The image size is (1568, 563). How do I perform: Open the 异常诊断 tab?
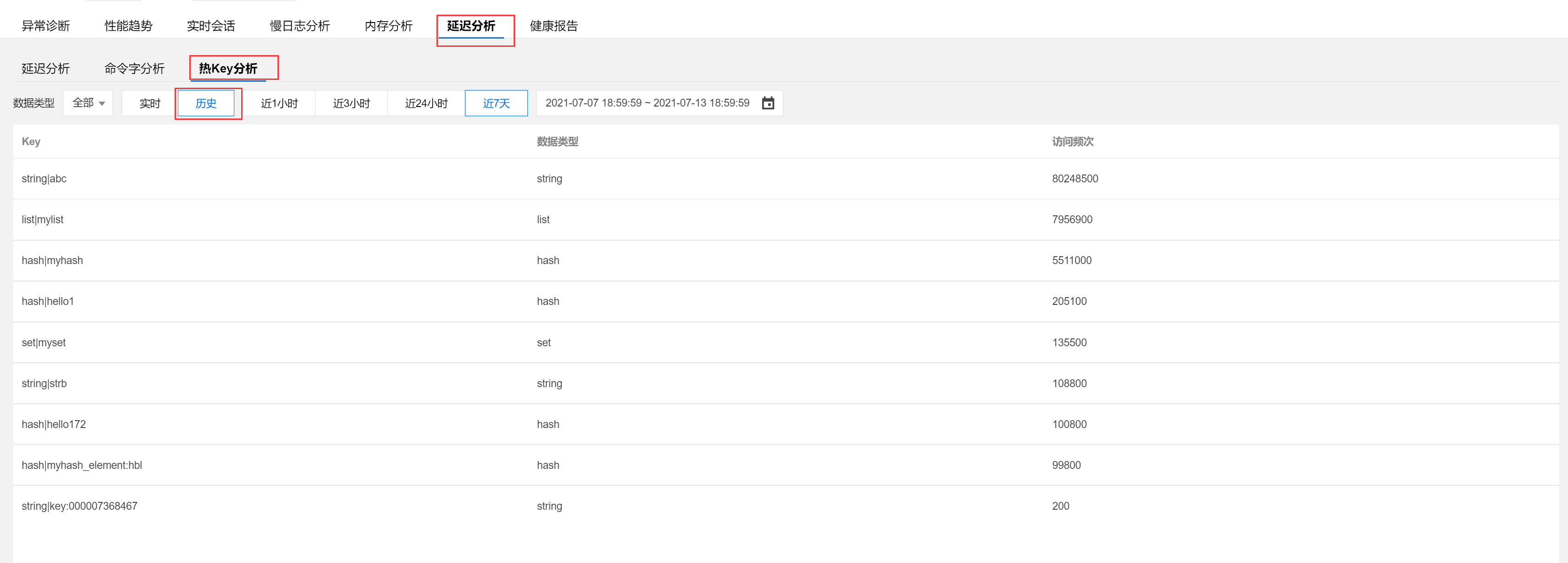click(45, 26)
